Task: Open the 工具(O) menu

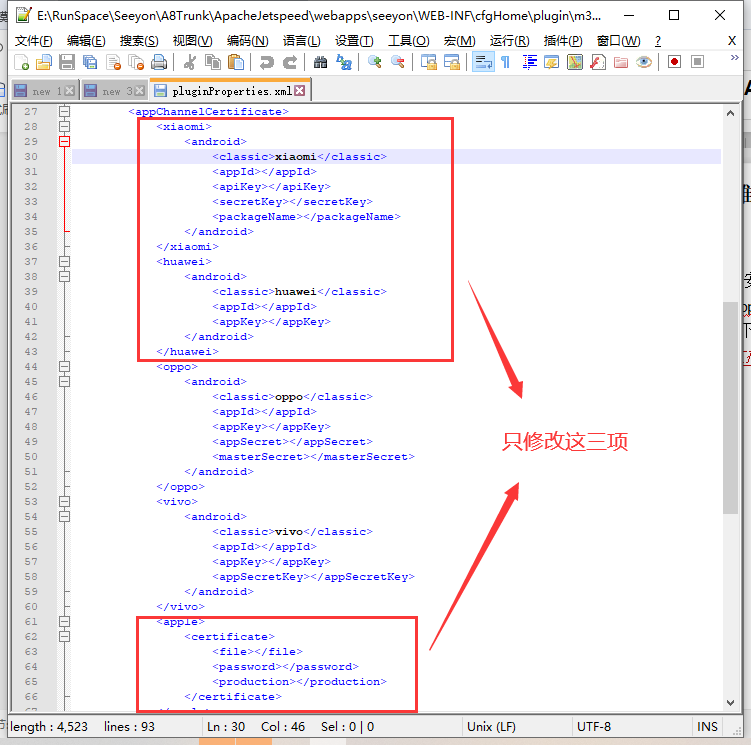Action: (409, 41)
